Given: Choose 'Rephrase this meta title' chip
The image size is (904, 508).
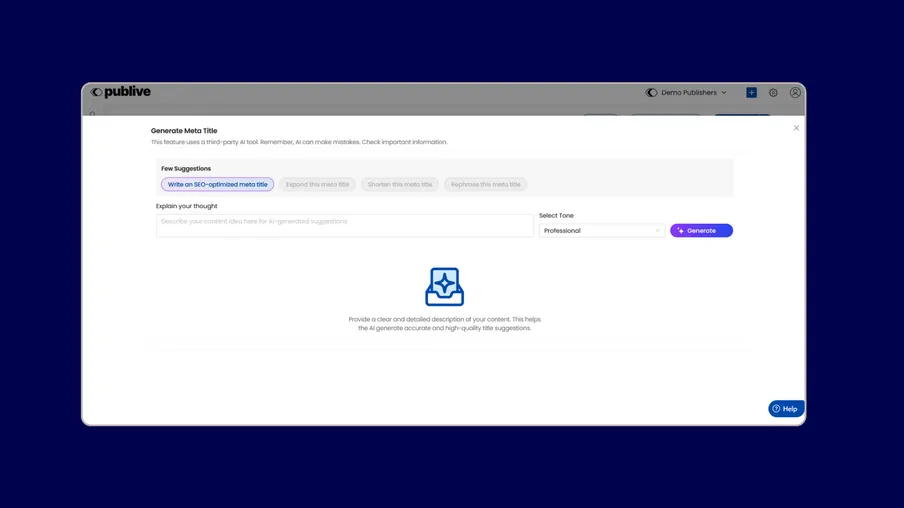Looking at the screenshot, I should click(x=485, y=185).
